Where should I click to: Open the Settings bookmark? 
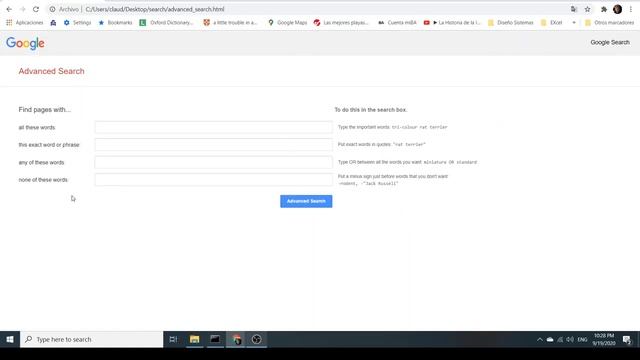pos(77,22)
